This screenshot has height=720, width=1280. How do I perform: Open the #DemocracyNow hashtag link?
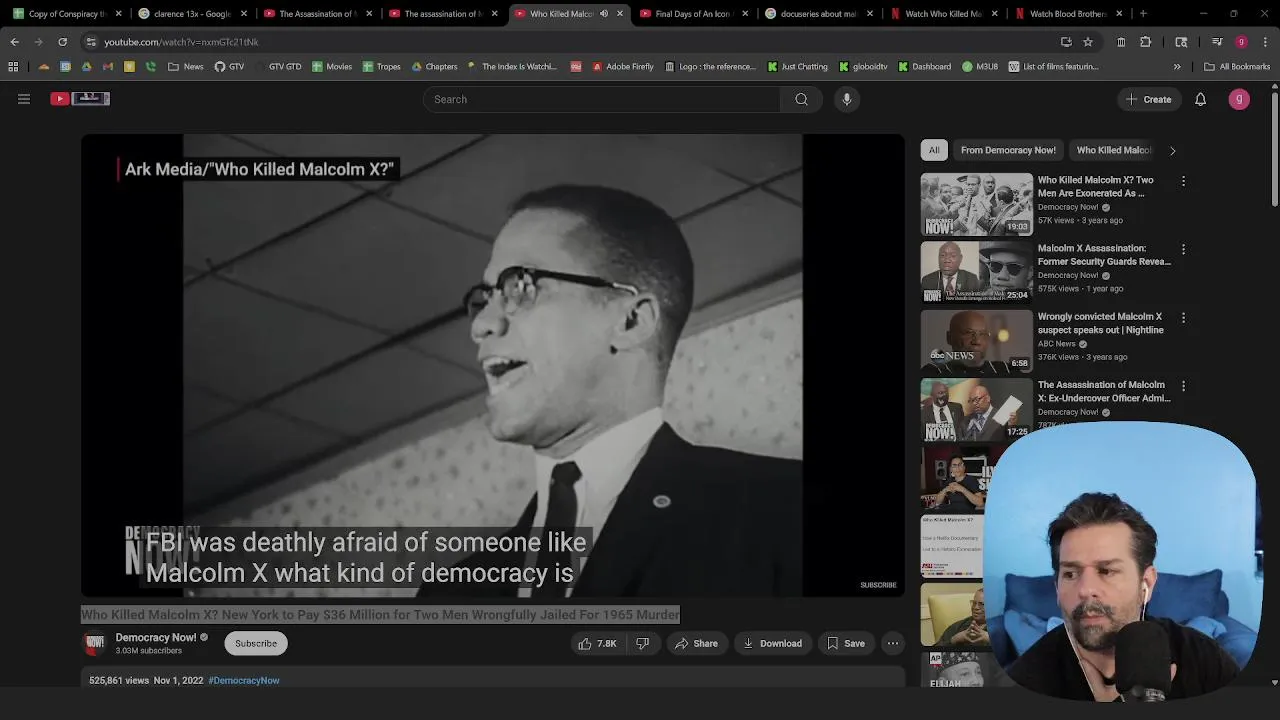(x=244, y=680)
